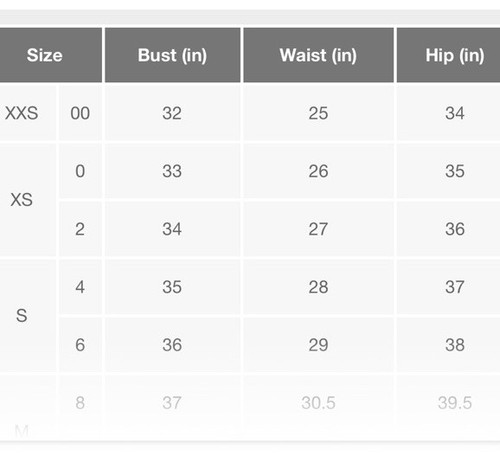Click numeric size 6 cell
This screenshot has width=500, height=464.
click(80, 345)
